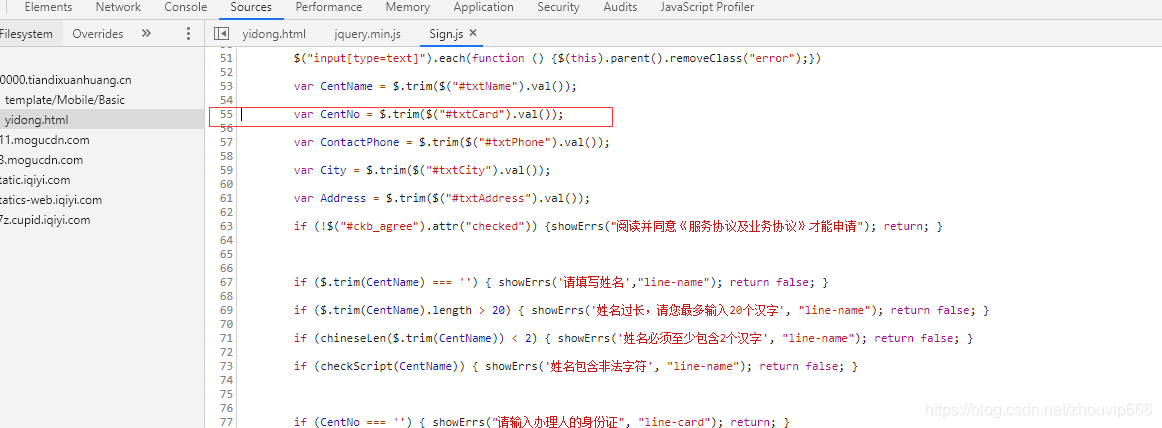Image resolution: width=1162 pixels, height=428 pixels.
Task: Click the checkScript(CentName) code line
Action: 575,367
